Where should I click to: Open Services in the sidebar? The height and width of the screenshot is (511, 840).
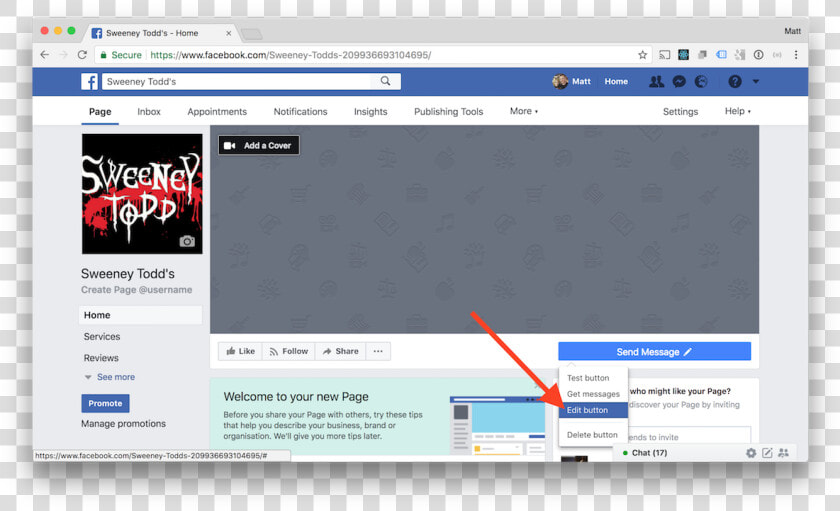[102, 336]
